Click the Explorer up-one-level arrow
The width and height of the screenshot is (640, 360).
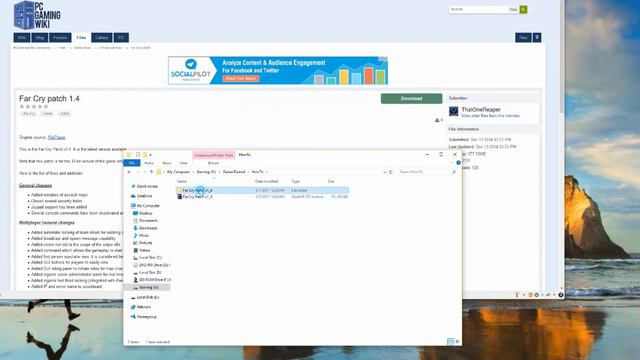(x=151, y=172)
